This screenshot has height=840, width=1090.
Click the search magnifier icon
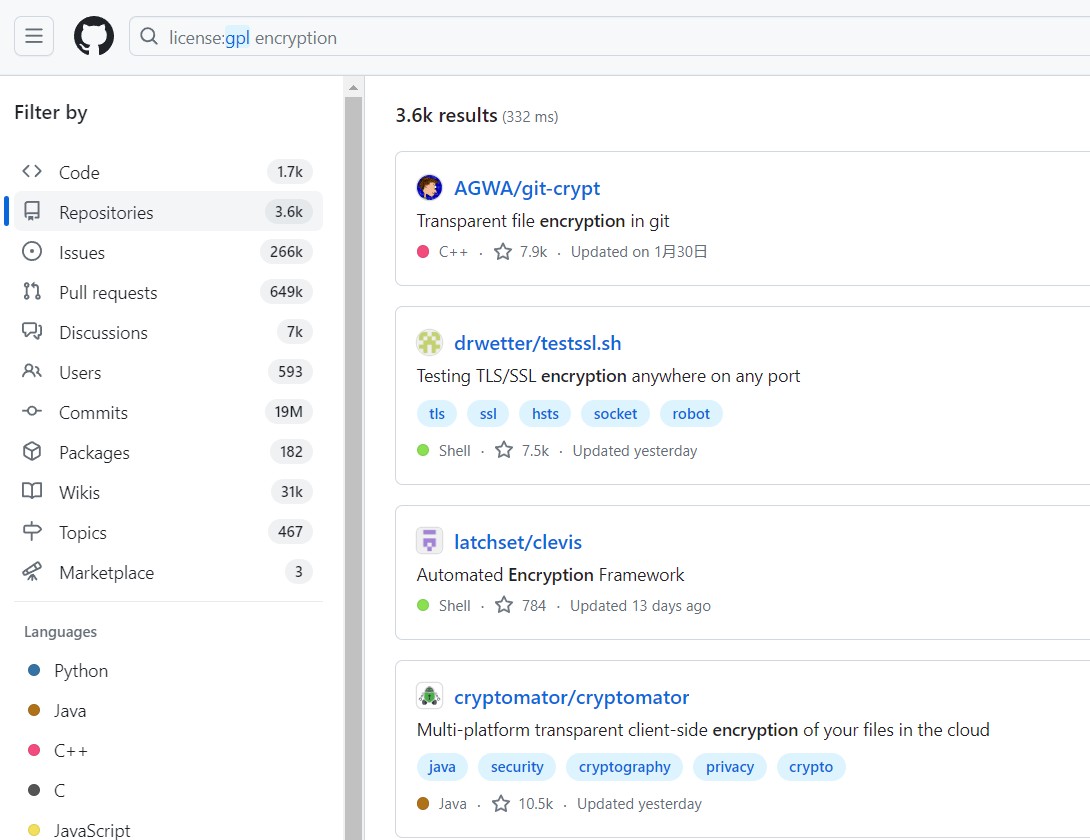pos(149,36)
